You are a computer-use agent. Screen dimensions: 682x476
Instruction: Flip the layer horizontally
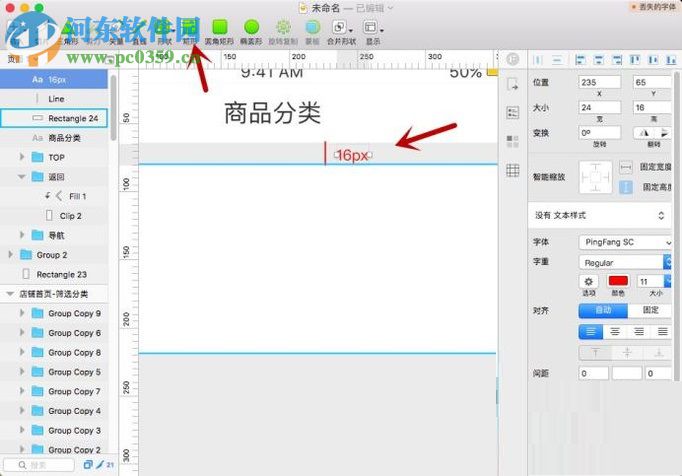pyautogui.click(x=644, y=133)
